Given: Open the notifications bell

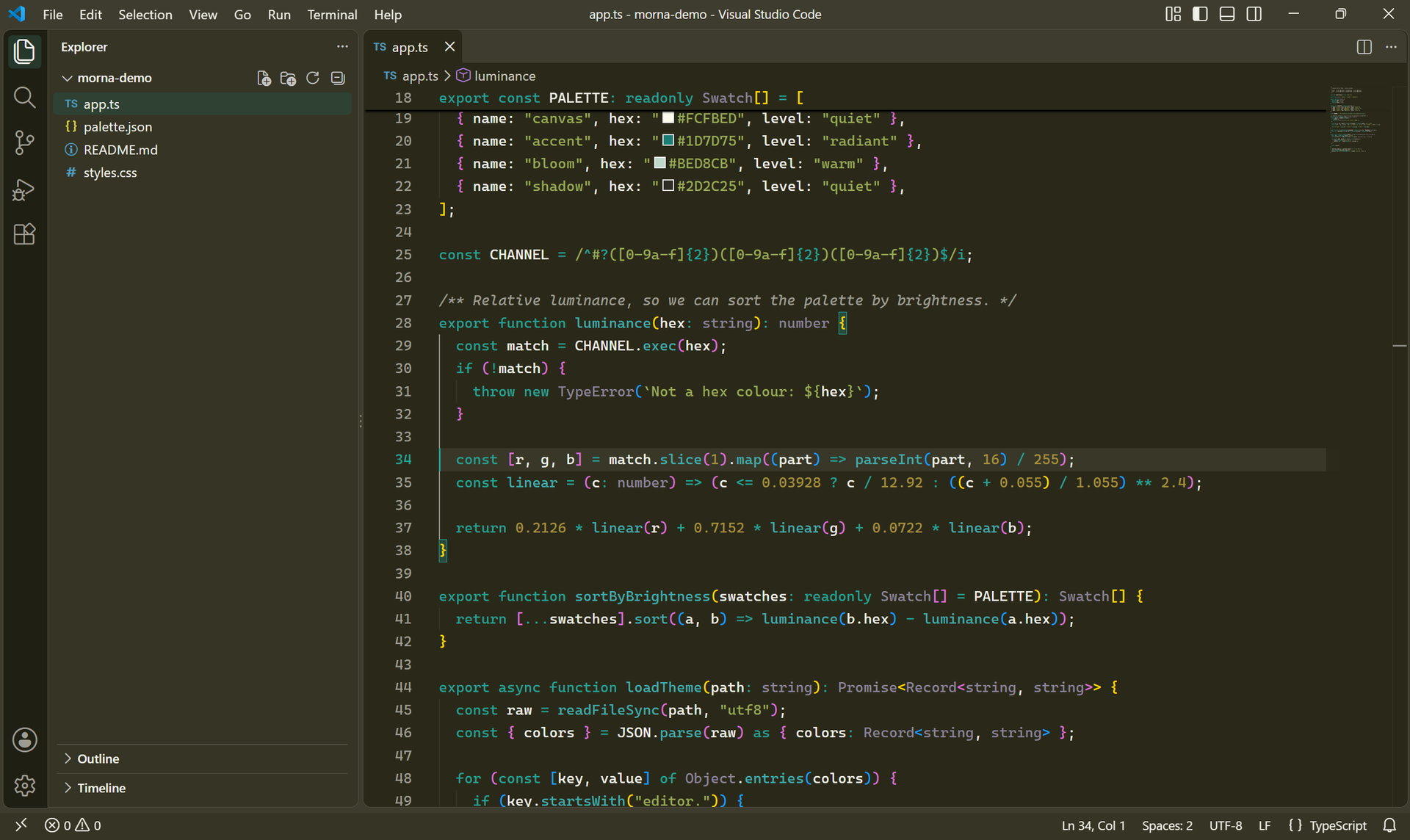Looking at the screenshot, I should [1389, 825].
